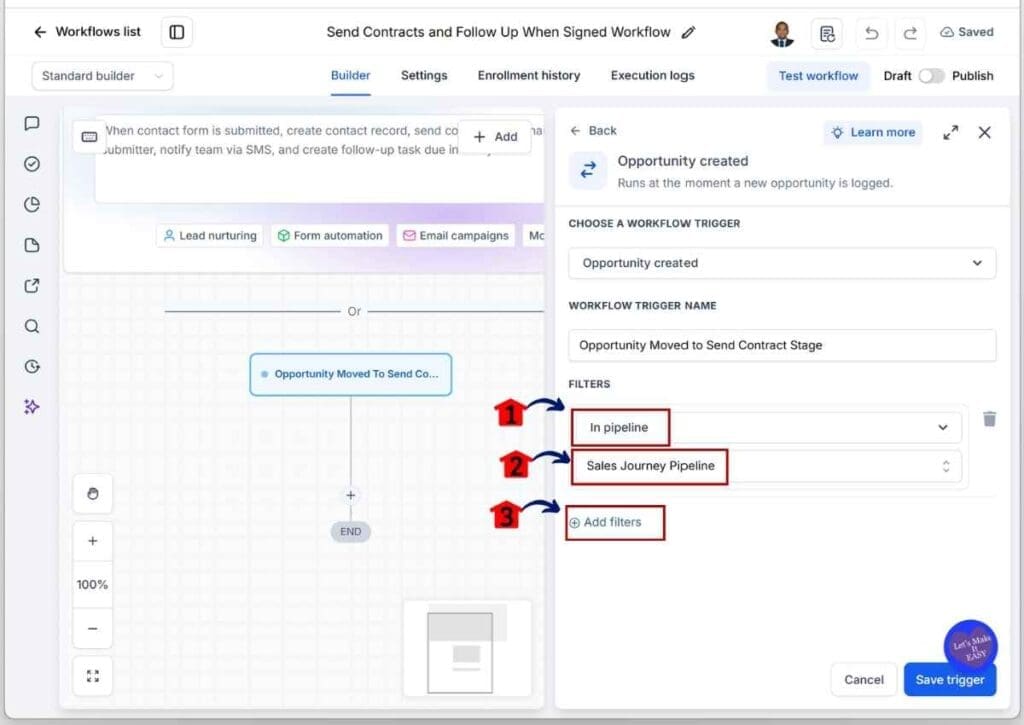The width and height of the screenshot is (1024, 725).
Task: Click the Add button in prompt box
Action: pyautogui.click(x=495, y=137)
